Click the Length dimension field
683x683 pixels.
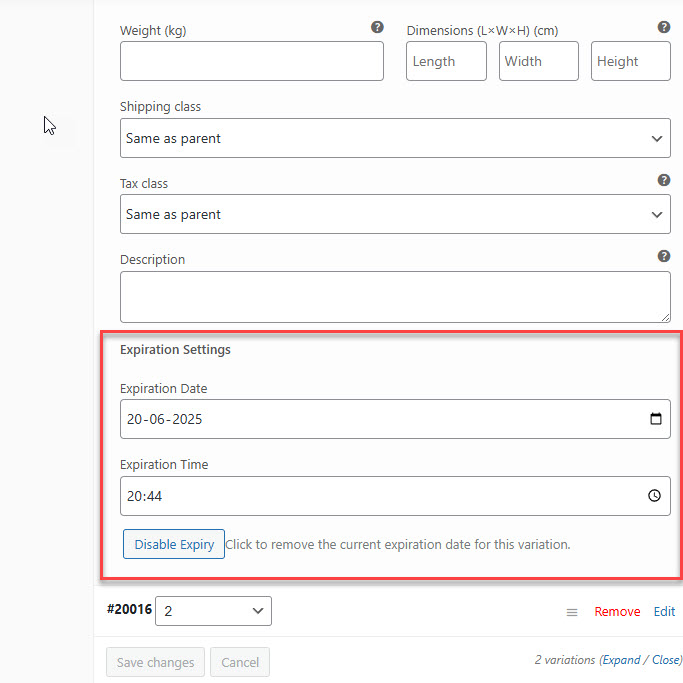(446, 61)
